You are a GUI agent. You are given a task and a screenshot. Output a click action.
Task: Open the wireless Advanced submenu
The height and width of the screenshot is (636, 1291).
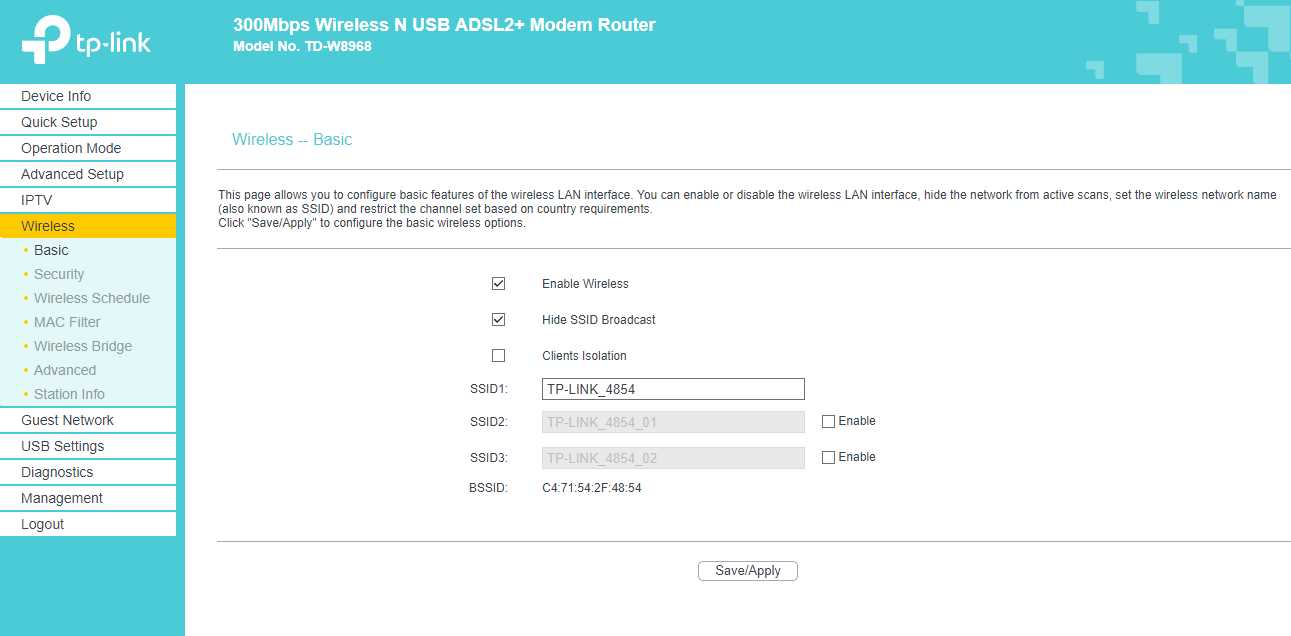pos(65,370)
